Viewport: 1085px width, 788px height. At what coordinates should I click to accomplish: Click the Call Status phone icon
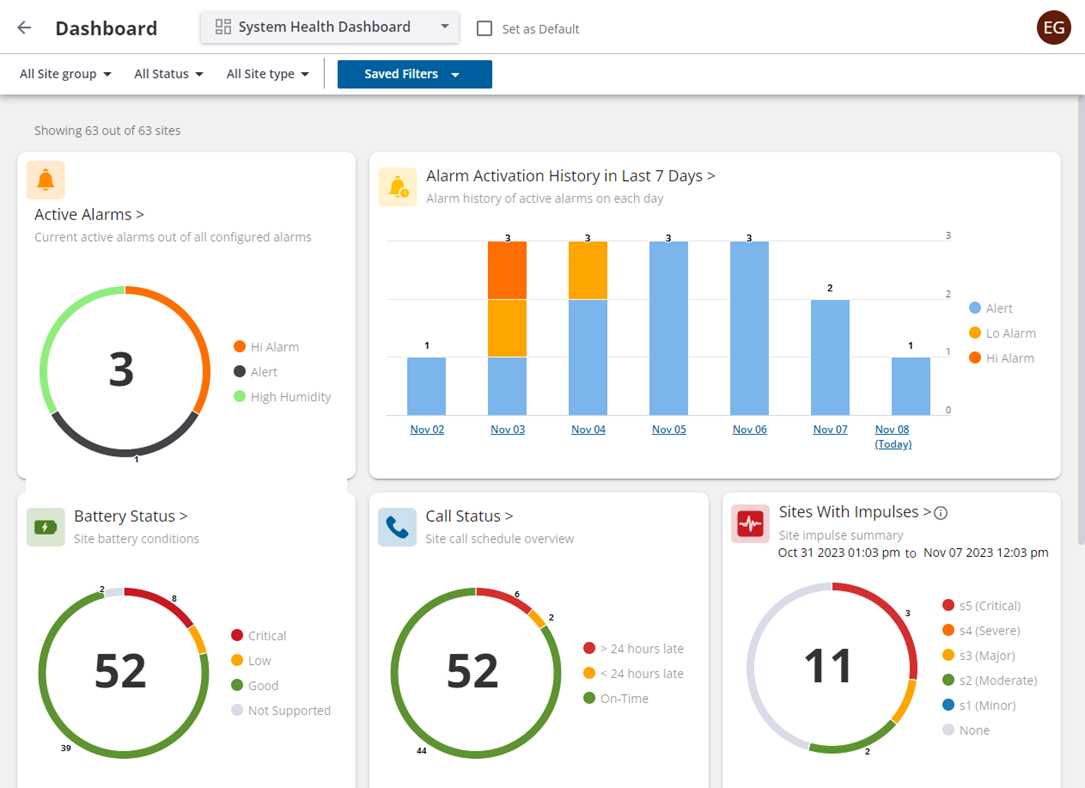pos(397,527)
